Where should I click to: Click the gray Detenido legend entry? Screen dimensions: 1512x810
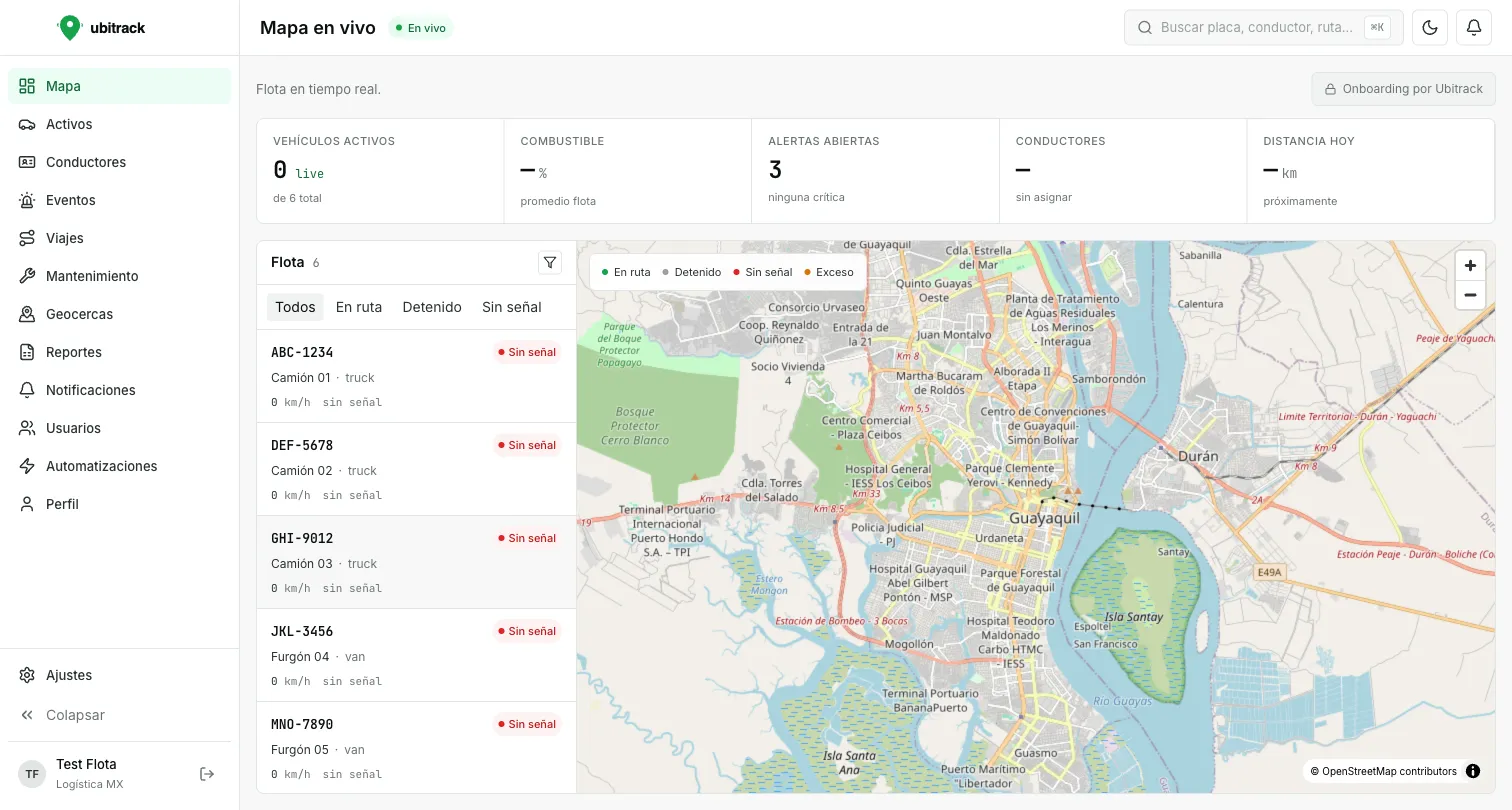(x=691, y=272)
